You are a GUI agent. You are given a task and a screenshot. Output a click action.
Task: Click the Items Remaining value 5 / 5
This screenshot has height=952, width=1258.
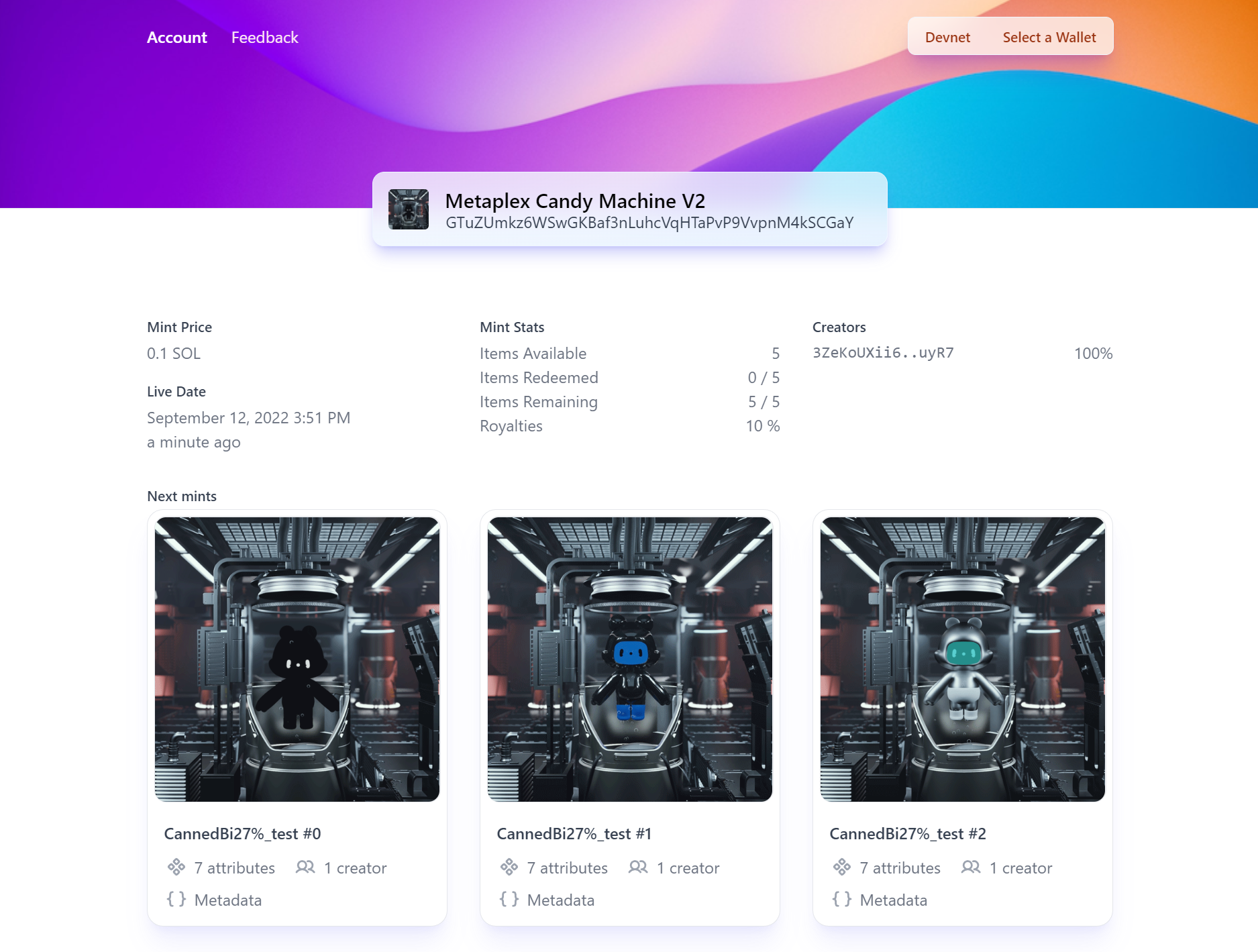(x=764, y=402)
